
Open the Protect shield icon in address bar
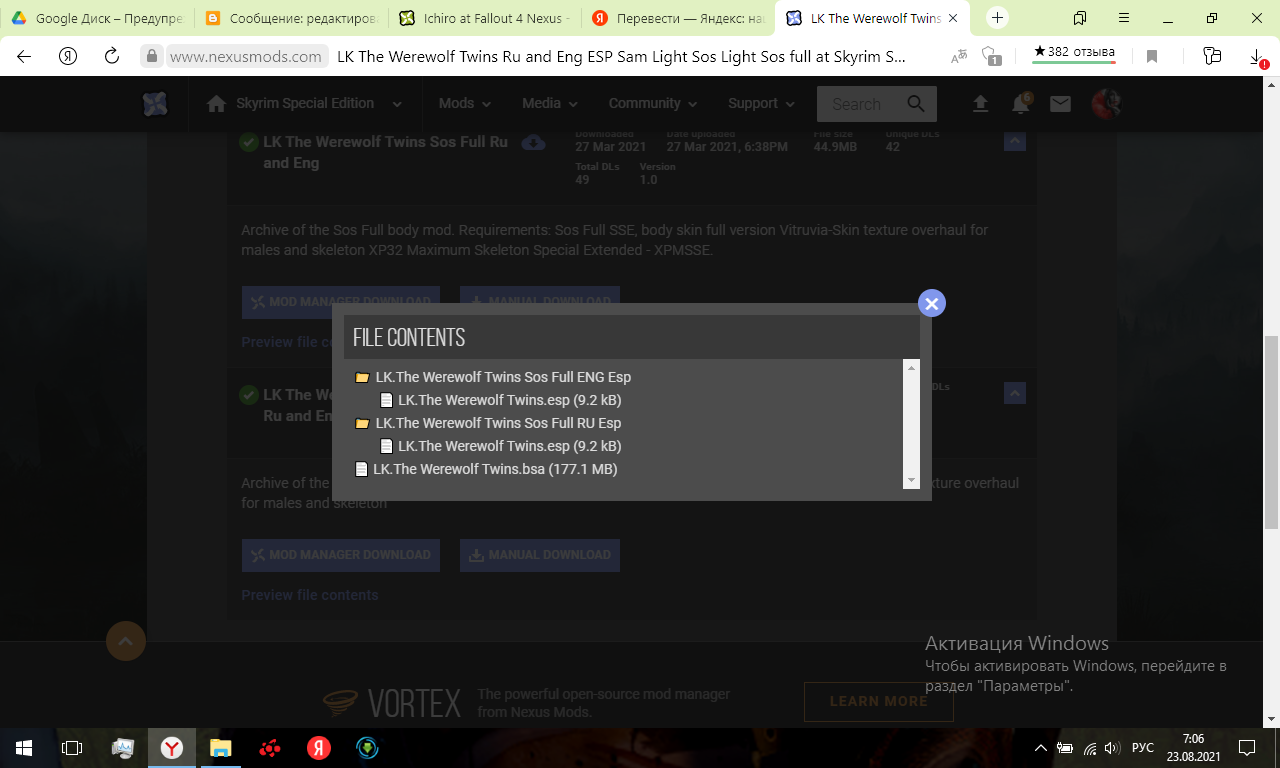pyautogui.click(x=991, y=57)
